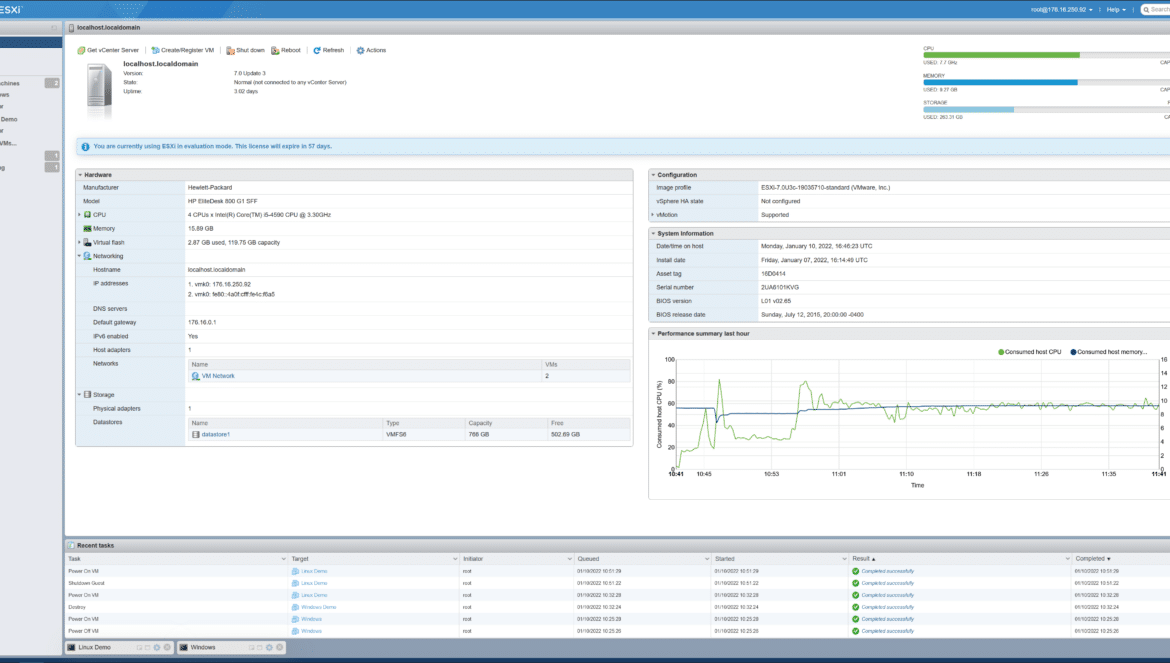This screenshot has height=663, width=1170.
Task: Collapse the navigator sidebar with its toggle icon
Action: [x=54, y=28]
